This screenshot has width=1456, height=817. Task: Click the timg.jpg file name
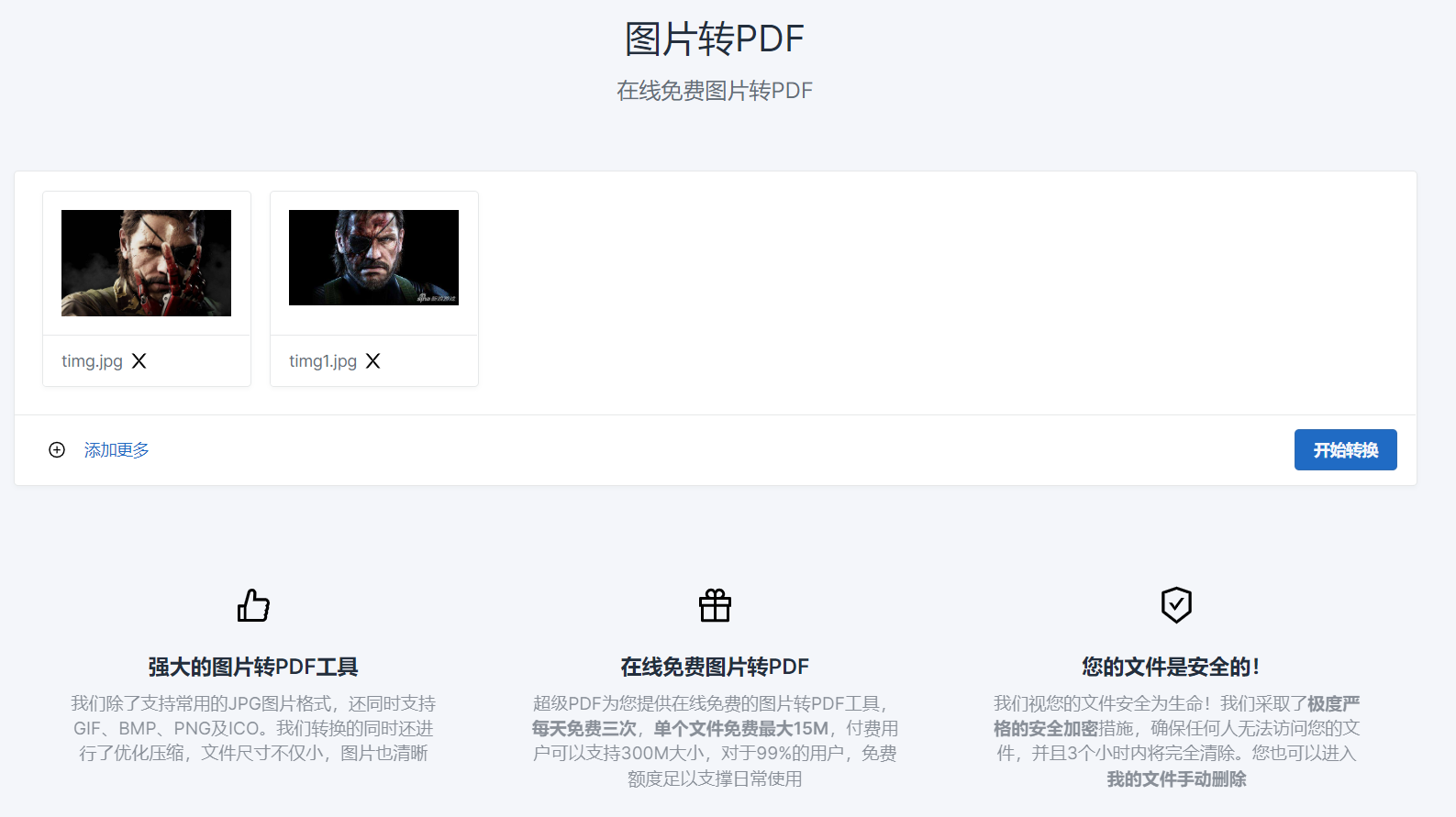92,361
